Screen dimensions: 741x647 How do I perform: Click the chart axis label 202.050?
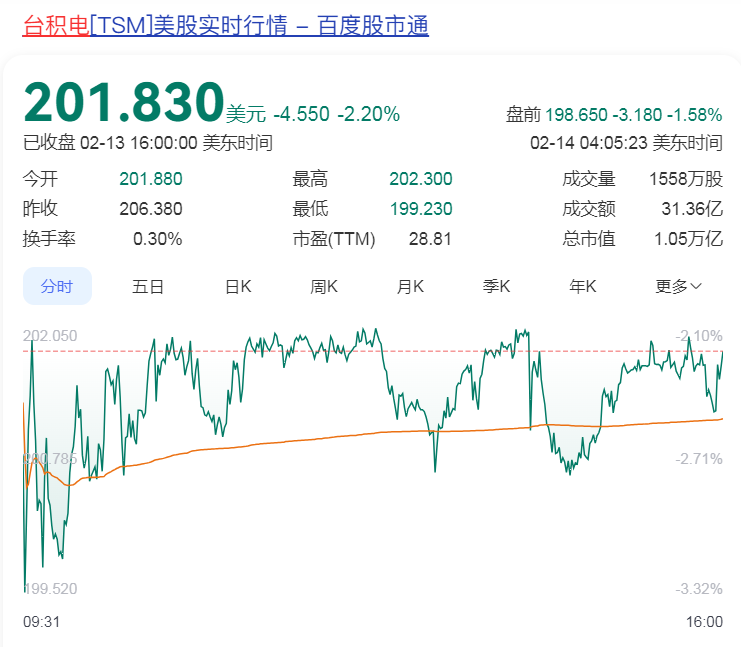(x=50, y=336)
